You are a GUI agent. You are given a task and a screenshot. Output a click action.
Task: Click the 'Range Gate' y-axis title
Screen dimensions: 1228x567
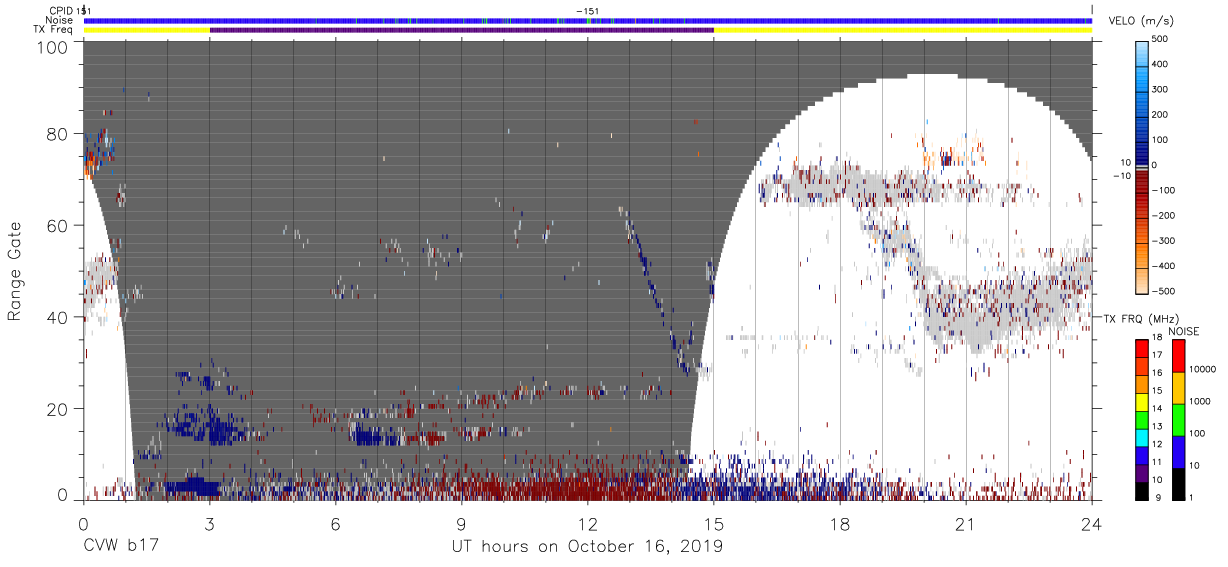click(x=15, y=271)
